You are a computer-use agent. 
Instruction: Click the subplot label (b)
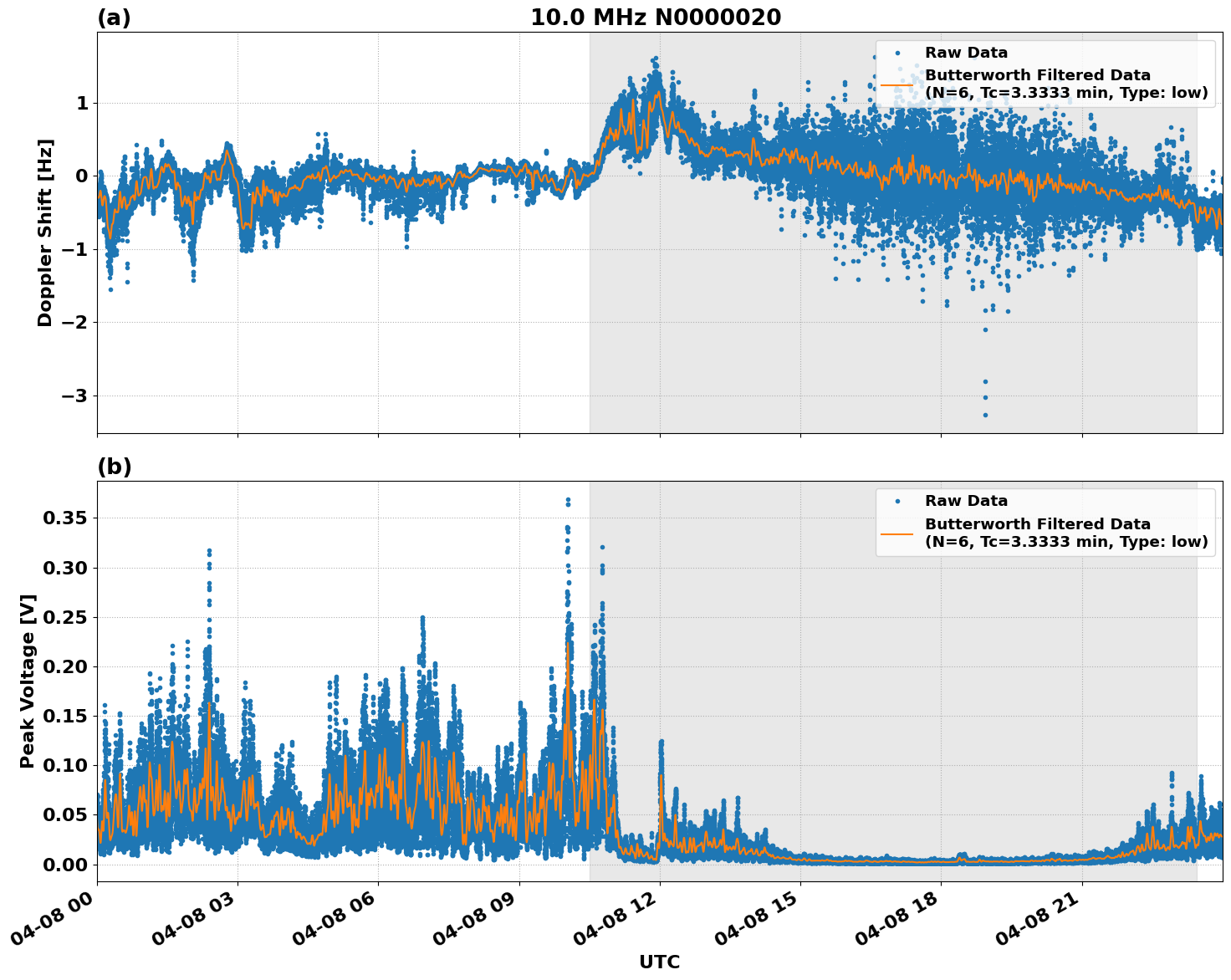[x=115, y=466]
